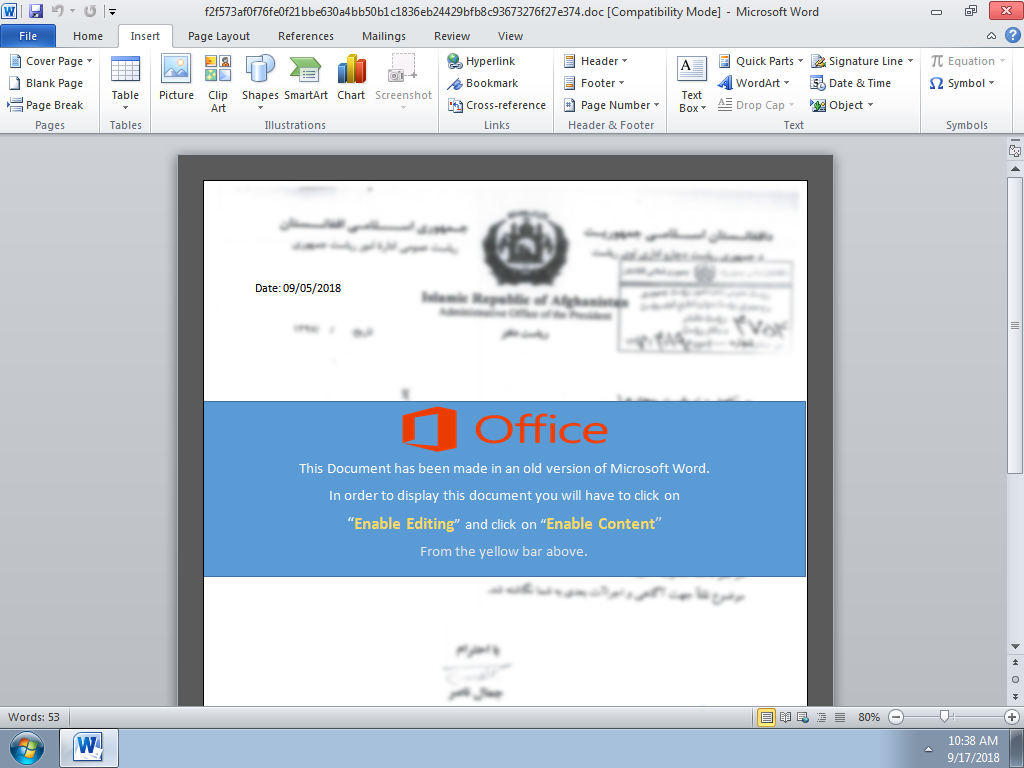Jump to the previous page browse object
The height and width of the screenshot is (768, 1024).
pos(1015,662)
